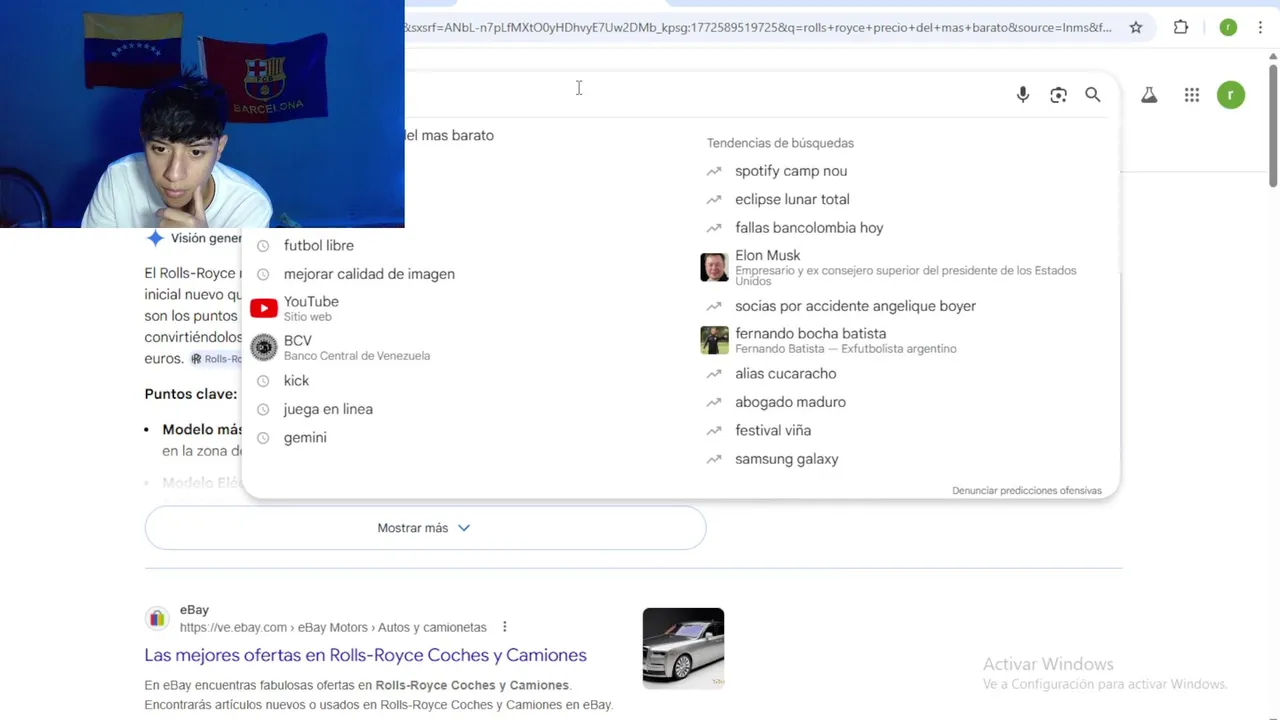Select trending search eclipse lunar total
Viewport: 1280px width, 720px height.
(792, 199)
